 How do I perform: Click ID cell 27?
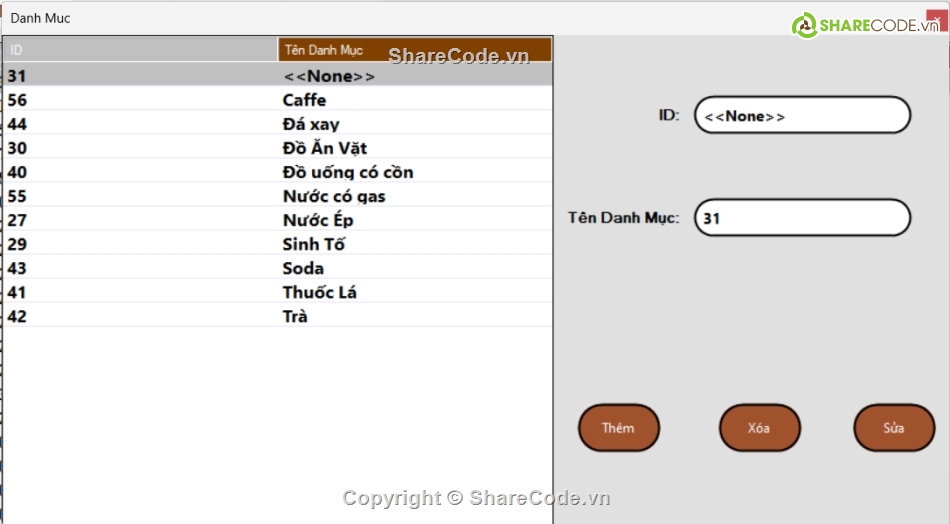click(140, 220)
